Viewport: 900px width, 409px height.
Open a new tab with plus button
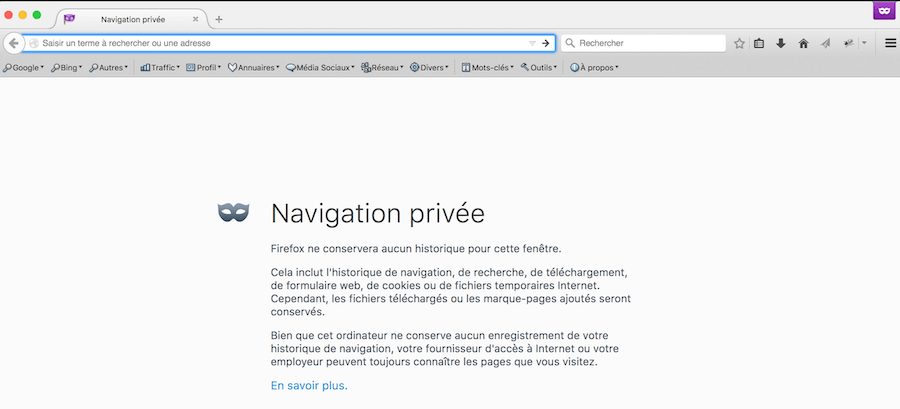(x=219, y=19)
